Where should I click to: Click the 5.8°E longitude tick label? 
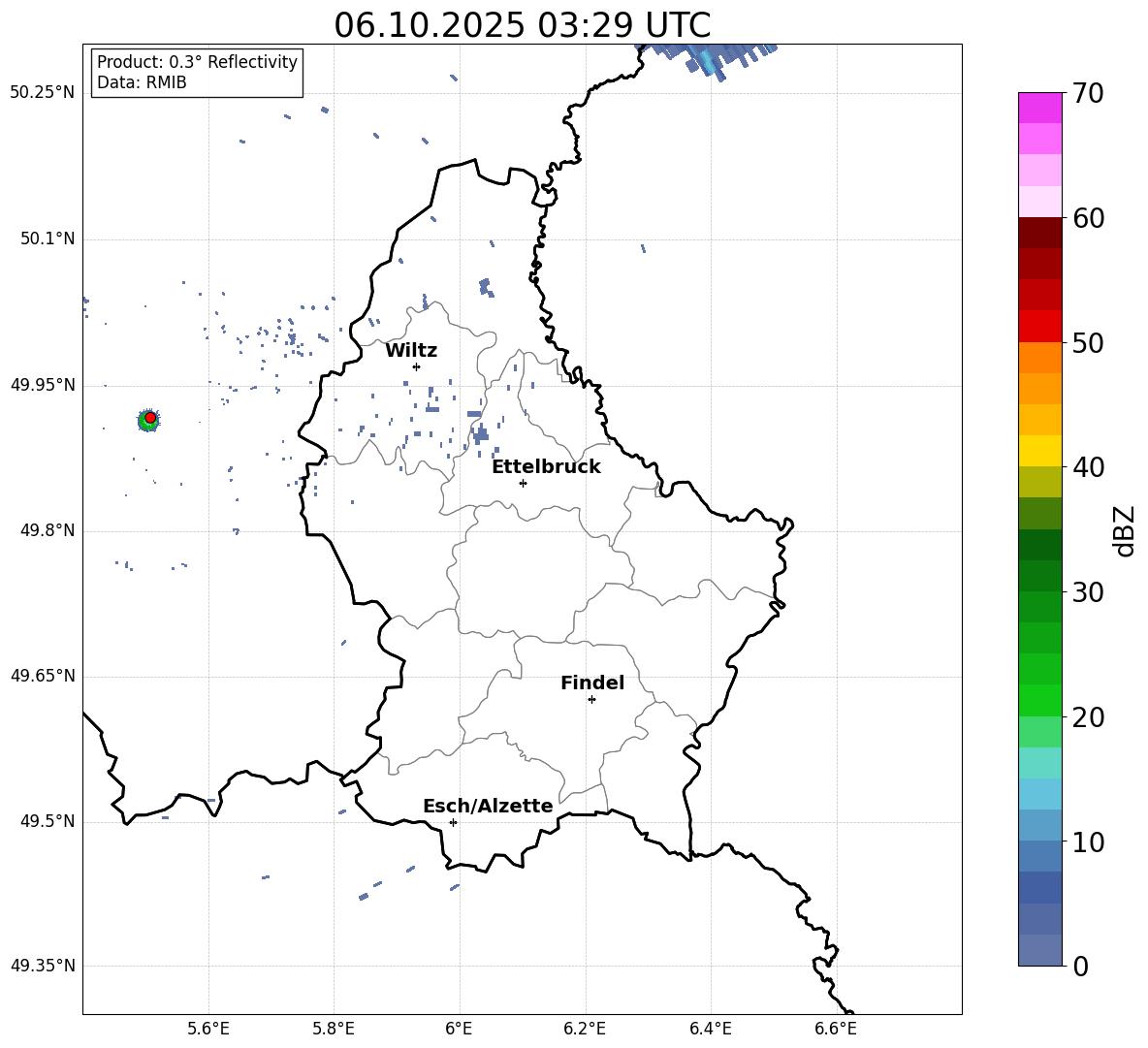pyautogui.click(x=334, y=1029)
